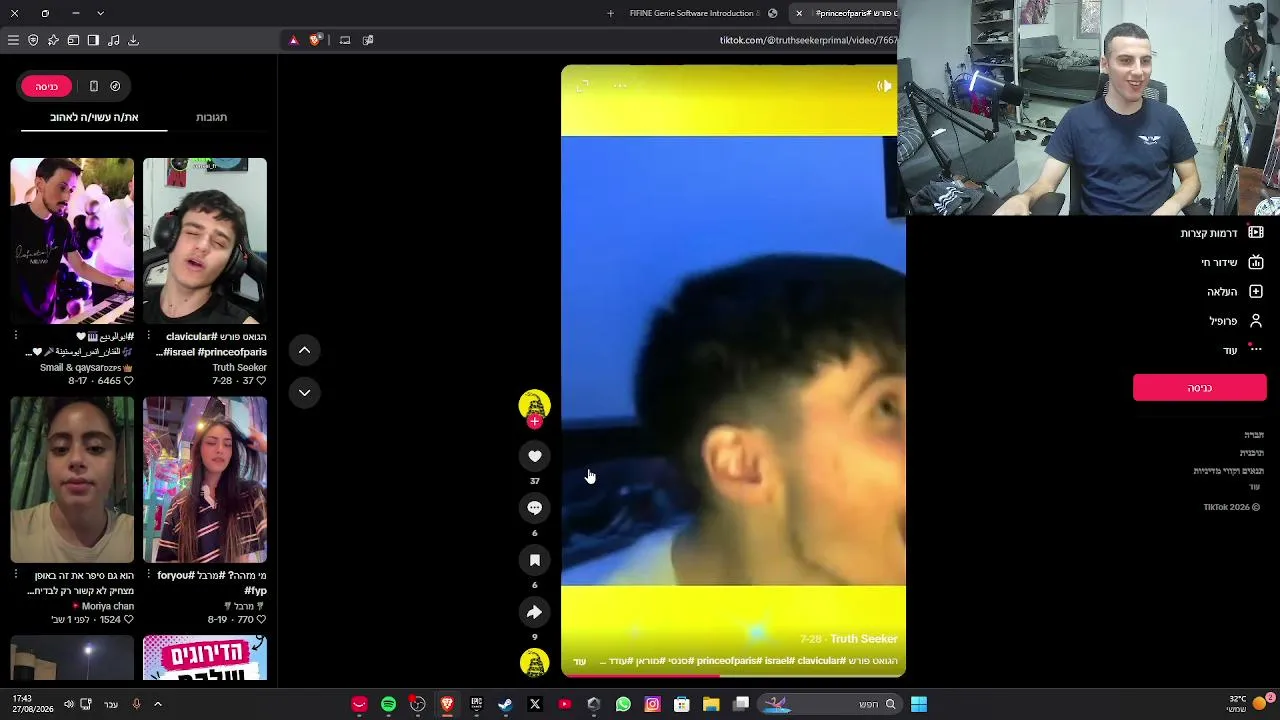Open Spotify from the taskbar
The image size is (1280, 720).
pyautogui.click(x=388, y=704)
